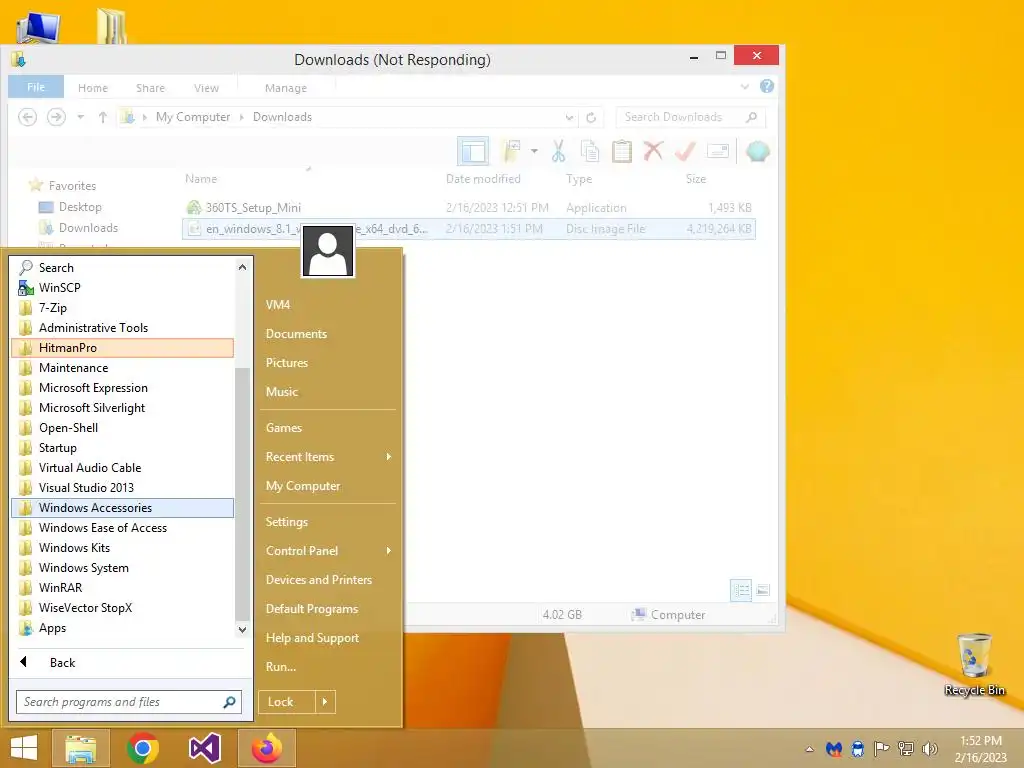Viewport: 1024px width, 768px height.
Task: Click the red X delete icon in toolbar
Action: tap(653, 152)
